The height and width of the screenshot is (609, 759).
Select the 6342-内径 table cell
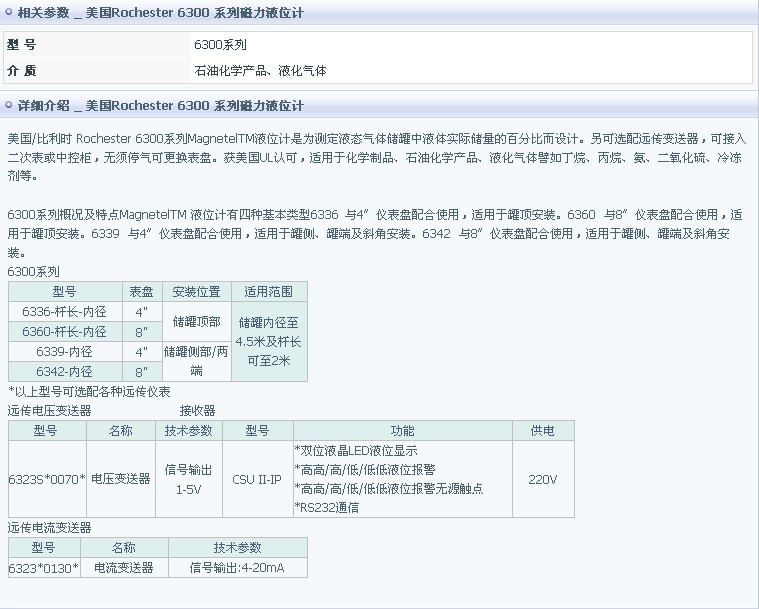65,371
